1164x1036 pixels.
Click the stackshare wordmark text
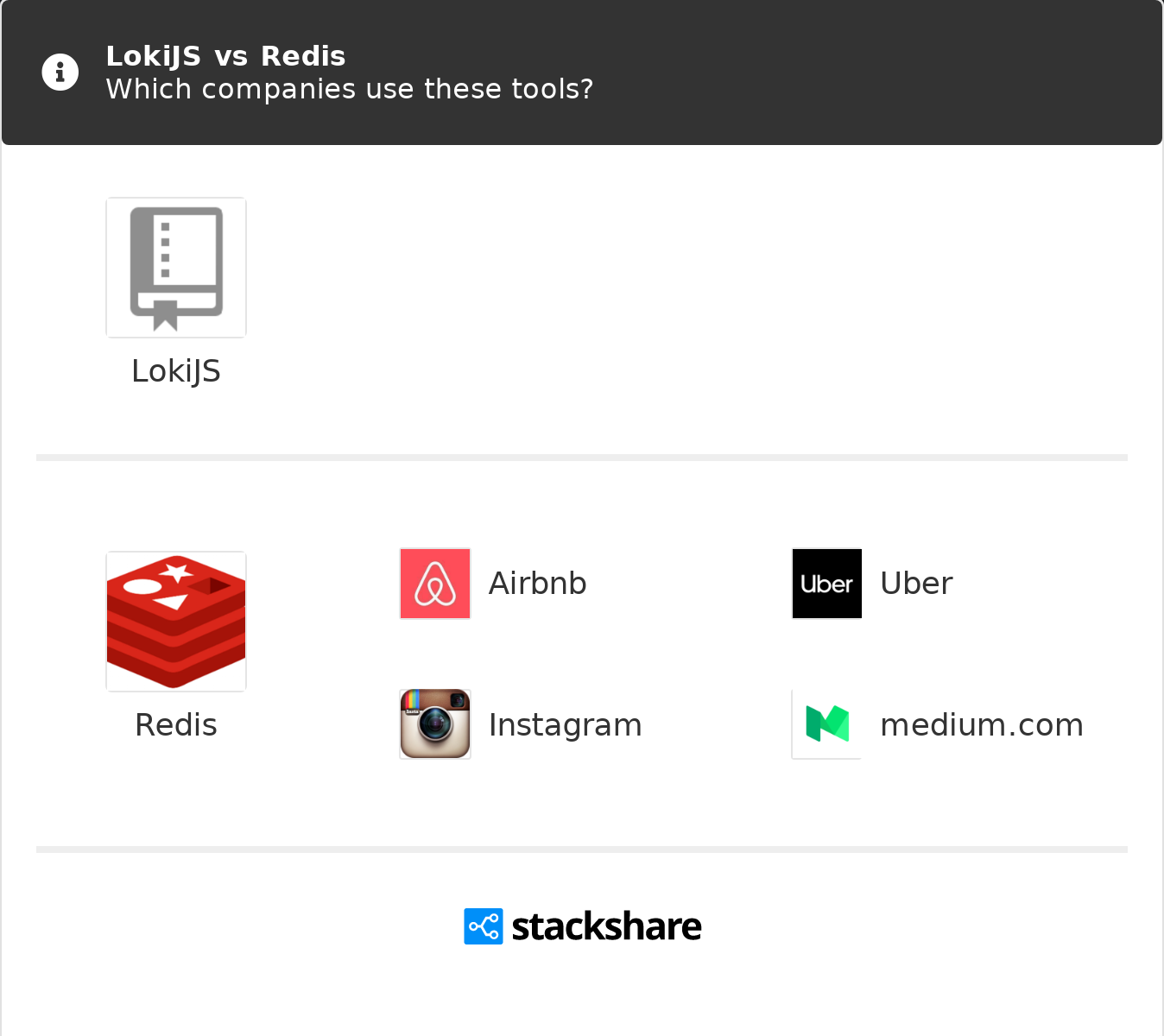(606, 926)
